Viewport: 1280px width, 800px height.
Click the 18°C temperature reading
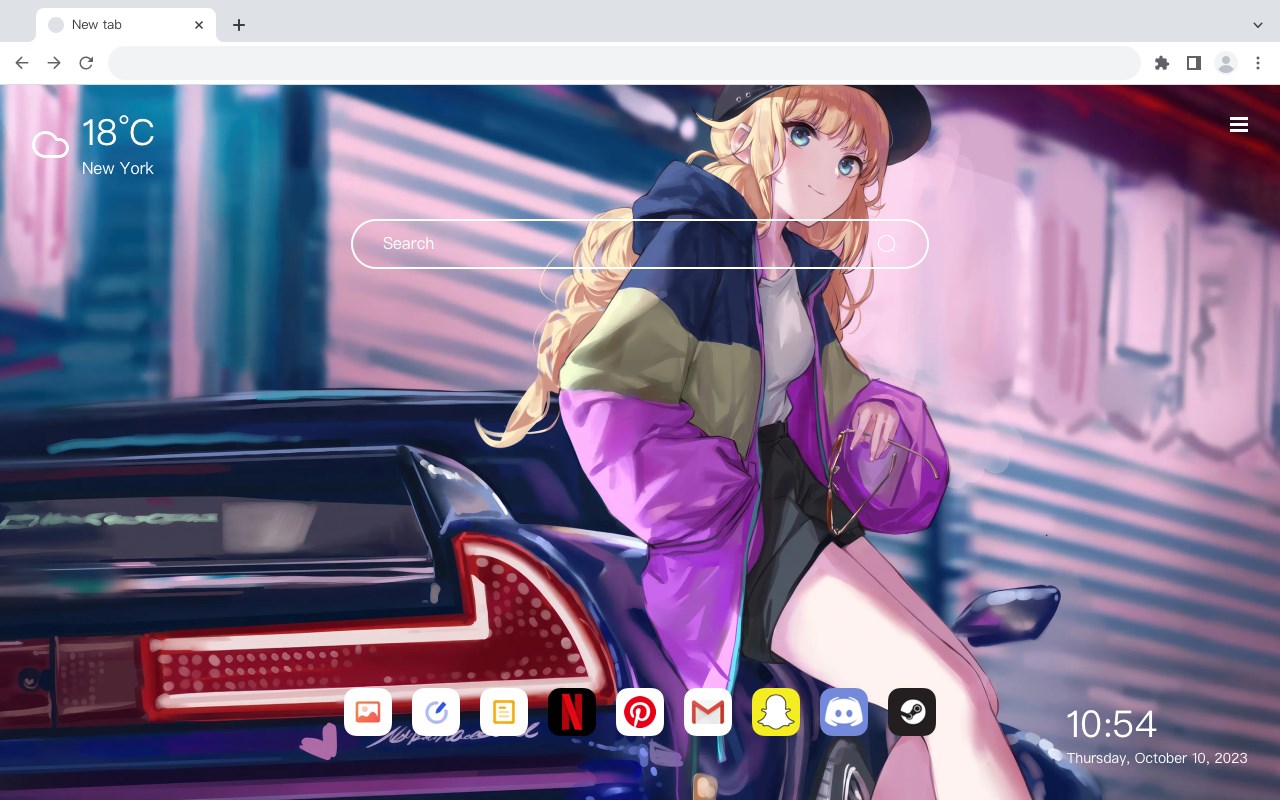118,133
